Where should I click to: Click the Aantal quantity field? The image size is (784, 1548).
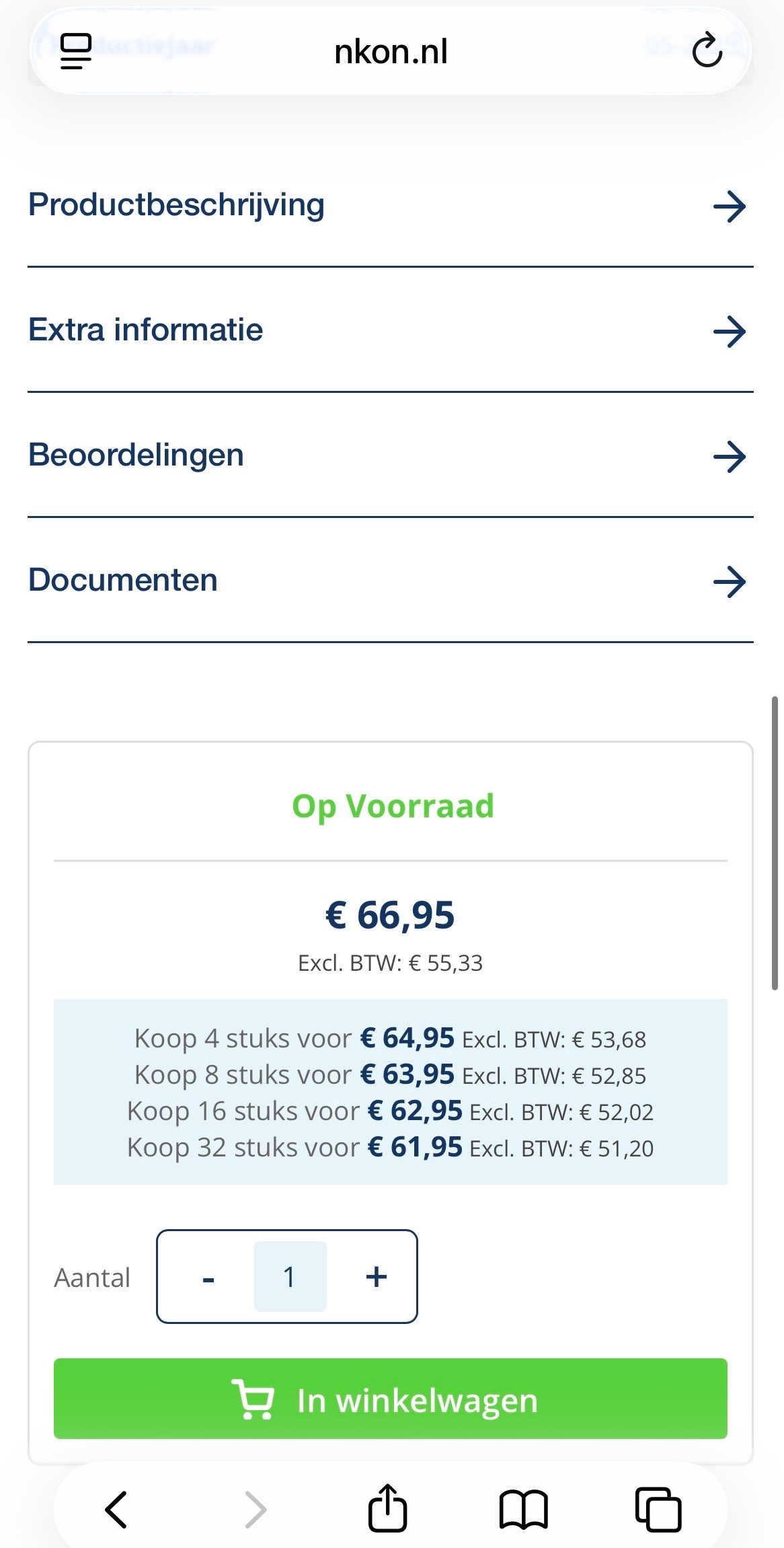[x=290, y=1277]
